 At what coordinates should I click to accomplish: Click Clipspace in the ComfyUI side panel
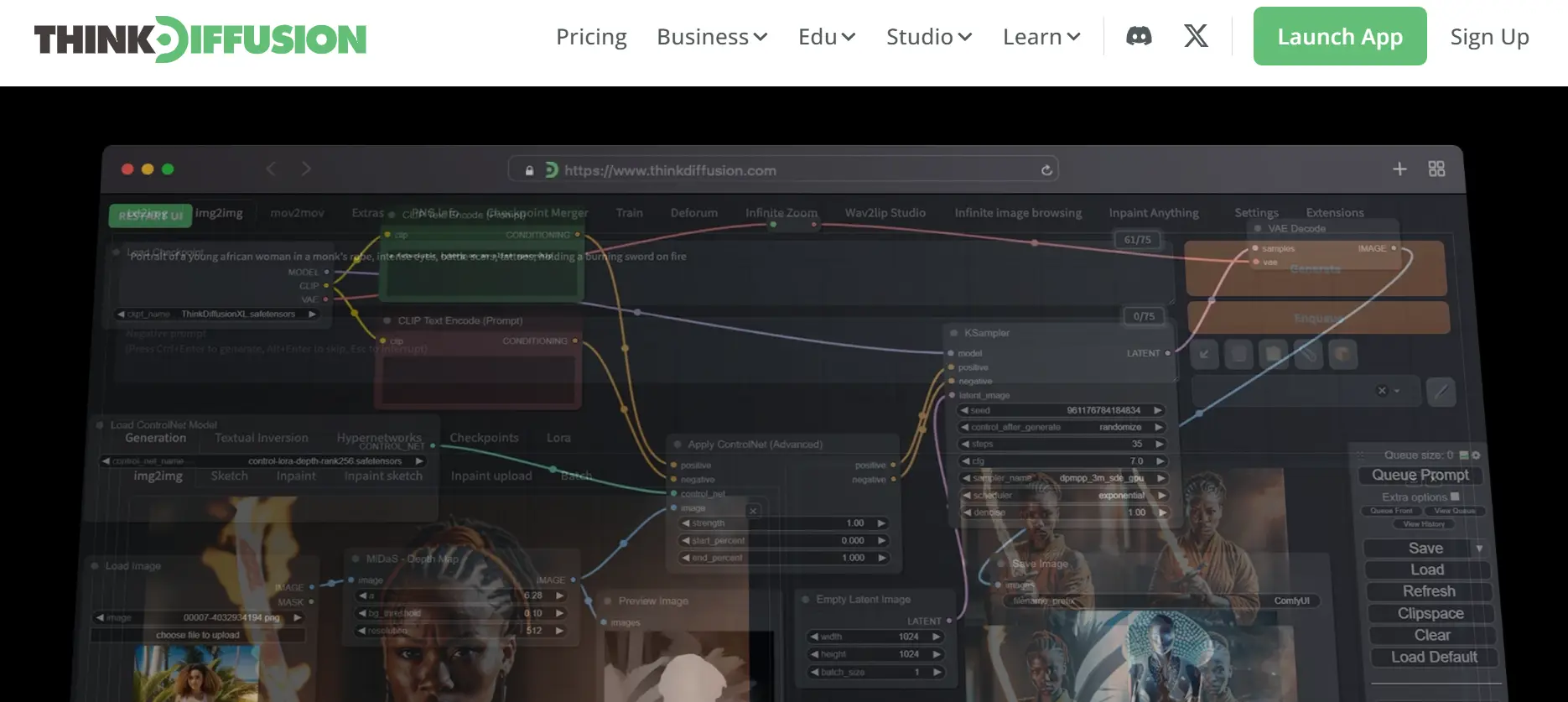(x=1430, y=614)
